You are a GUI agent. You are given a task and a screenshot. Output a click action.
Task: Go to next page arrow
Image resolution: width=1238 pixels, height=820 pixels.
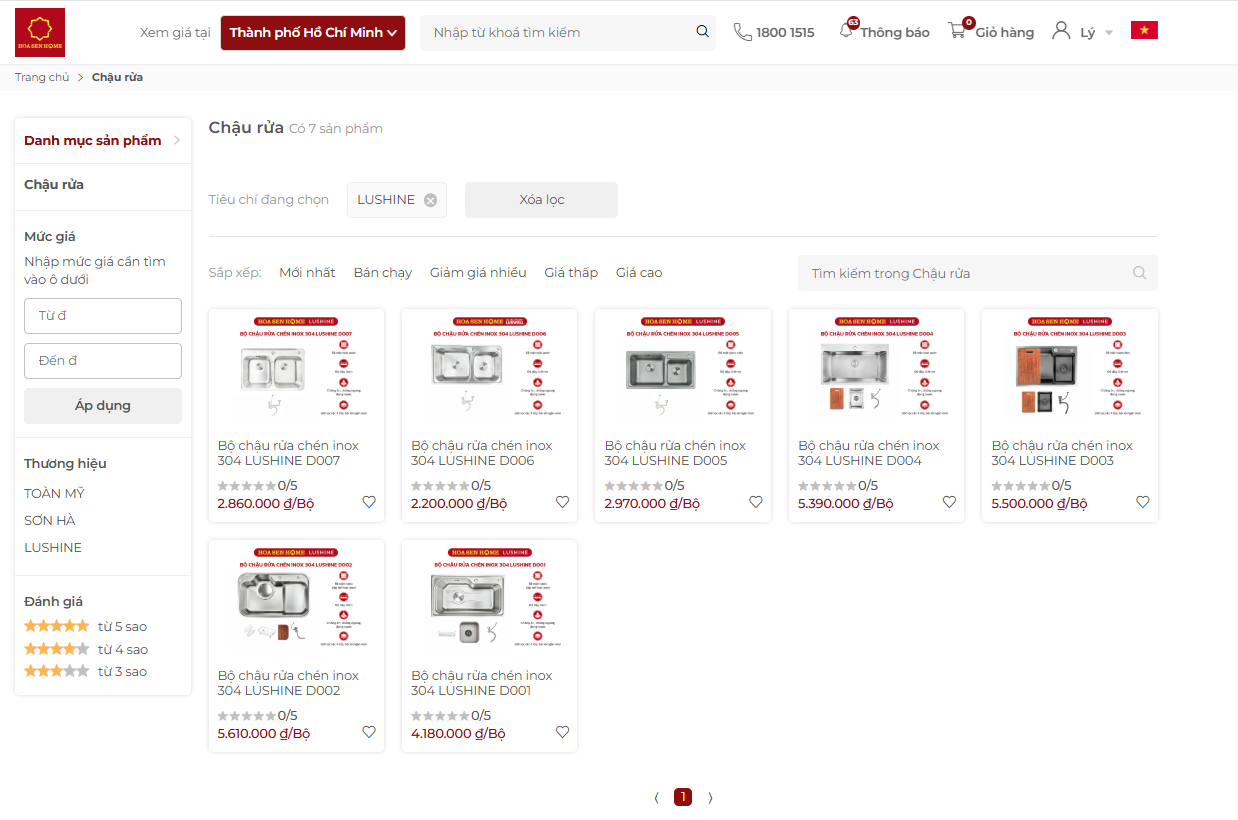point(710,798)
